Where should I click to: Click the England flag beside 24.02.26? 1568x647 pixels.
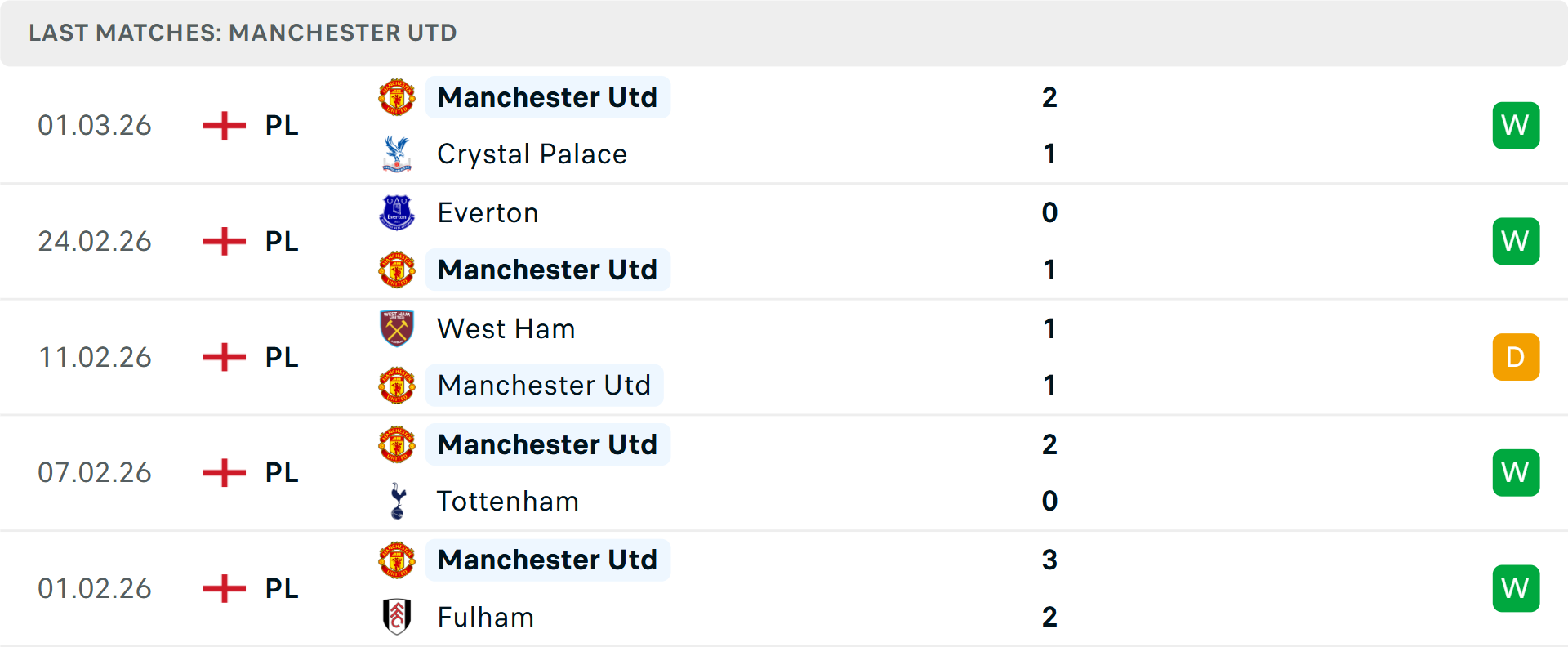click(225, 241)
